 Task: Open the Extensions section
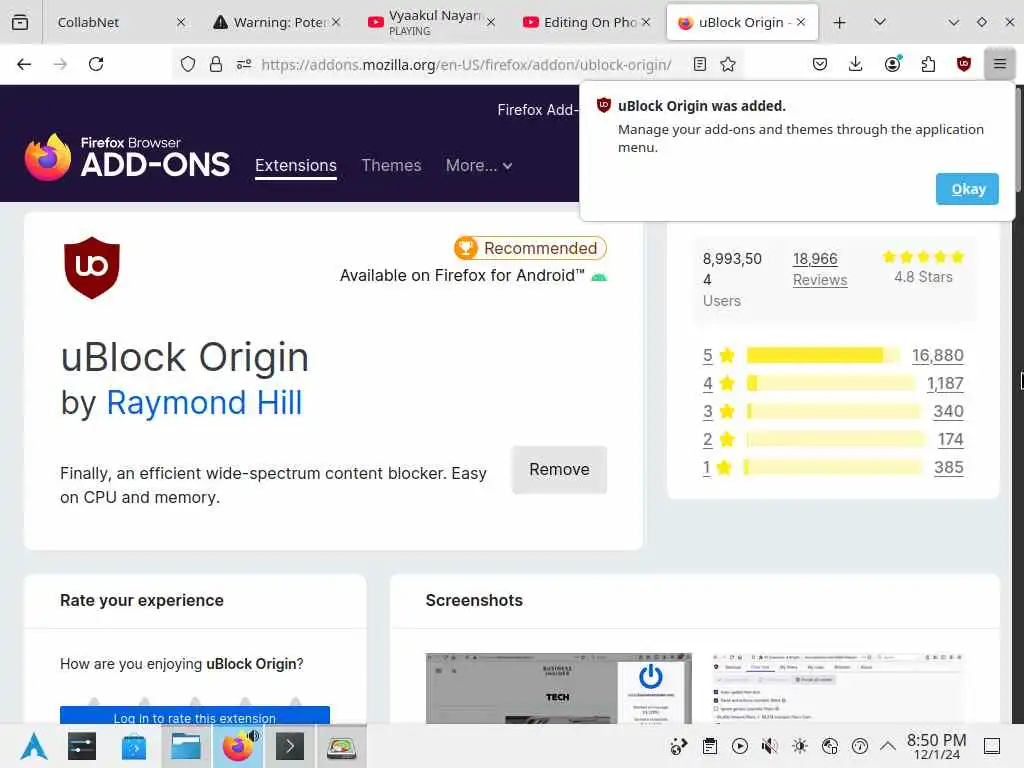[x=296, y=165]
